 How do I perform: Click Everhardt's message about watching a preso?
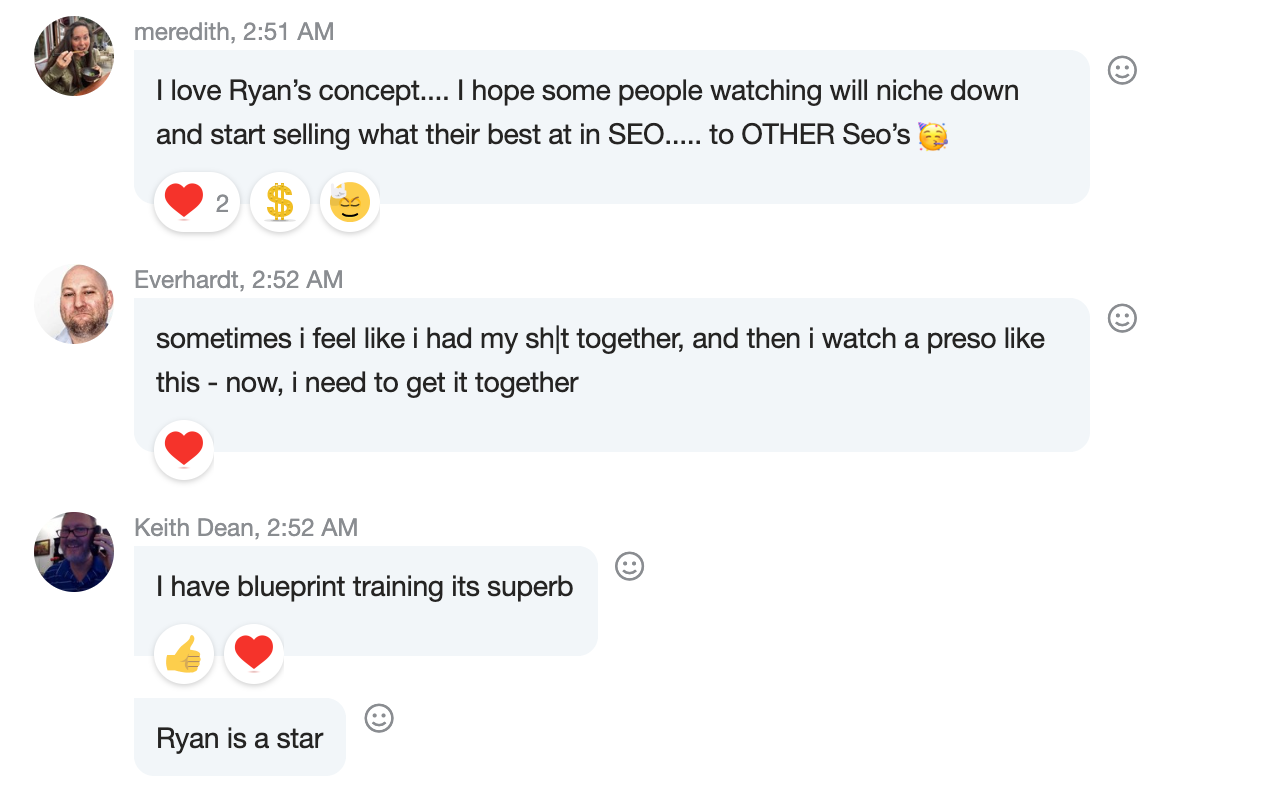point(600,360)
